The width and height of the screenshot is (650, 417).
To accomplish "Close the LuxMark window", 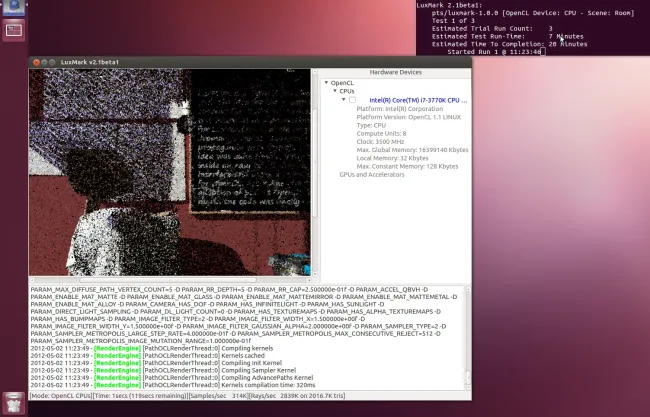I will [x=35, y=60].
